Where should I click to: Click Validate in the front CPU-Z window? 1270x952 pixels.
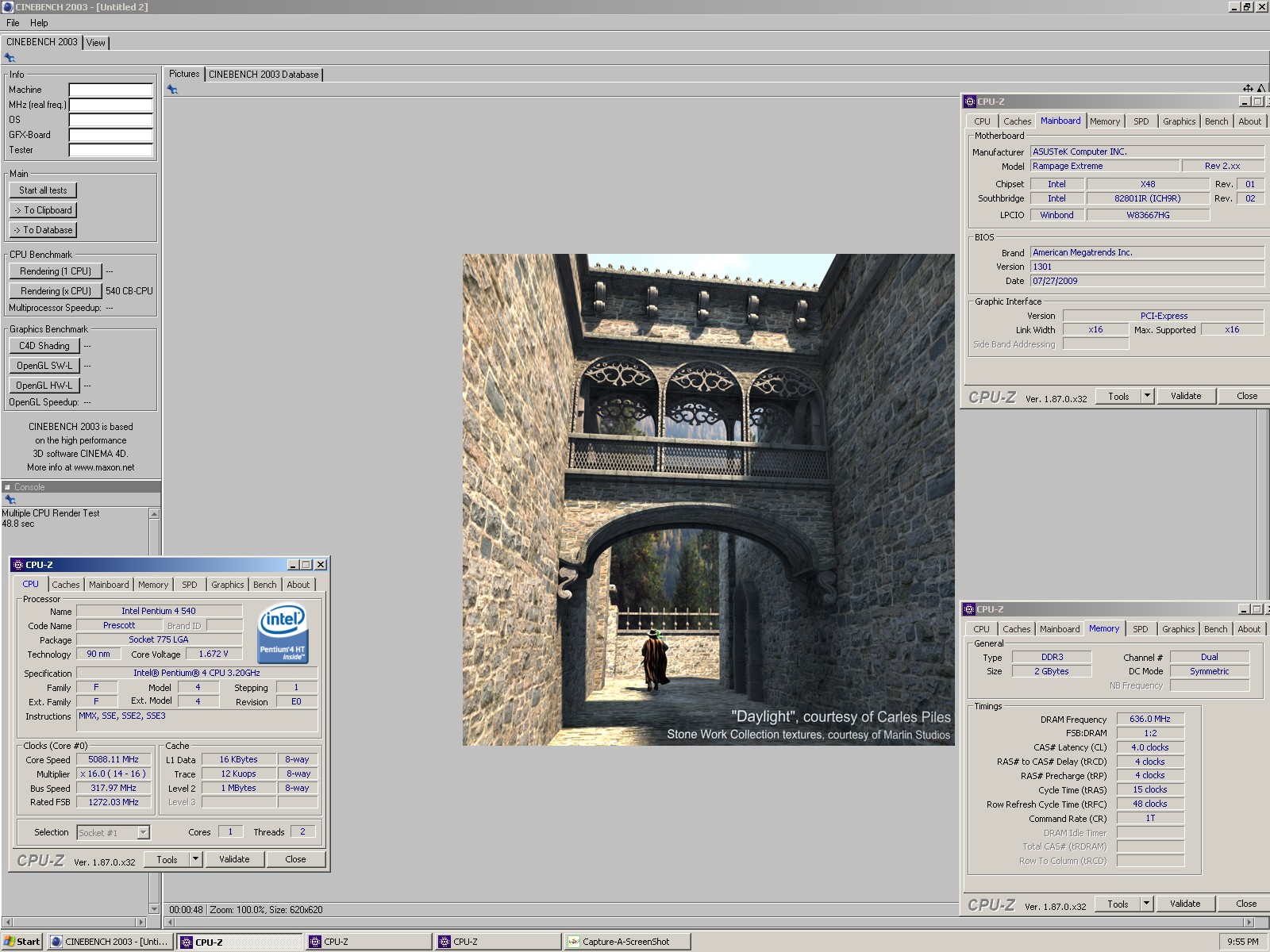234,859
